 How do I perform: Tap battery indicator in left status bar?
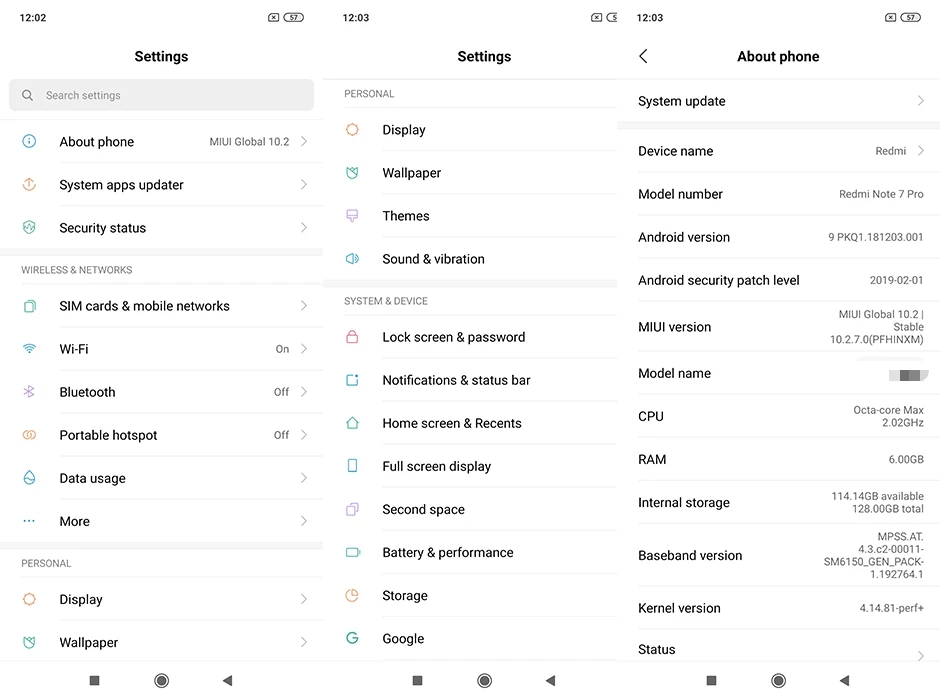tap(294, 17)
